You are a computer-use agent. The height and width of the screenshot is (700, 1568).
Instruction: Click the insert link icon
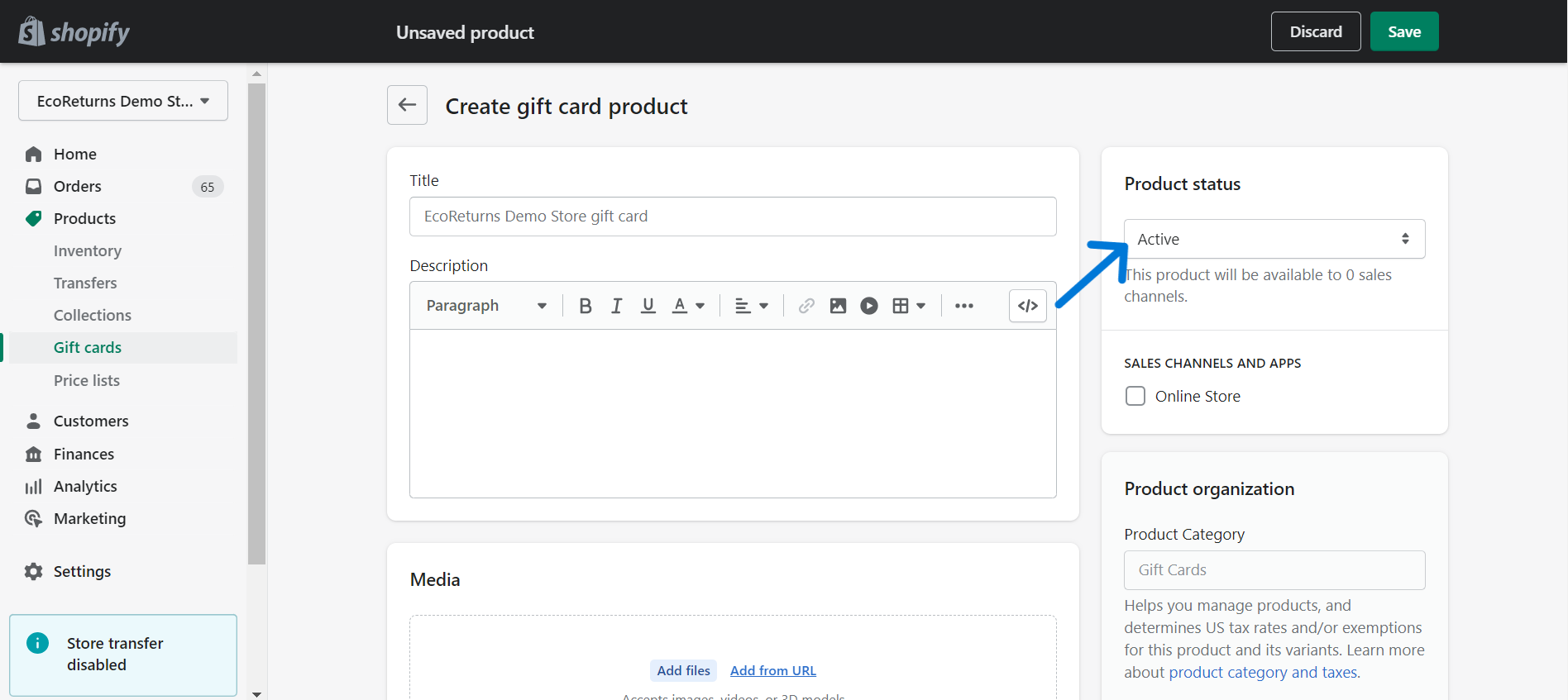[x=806, y=306]
